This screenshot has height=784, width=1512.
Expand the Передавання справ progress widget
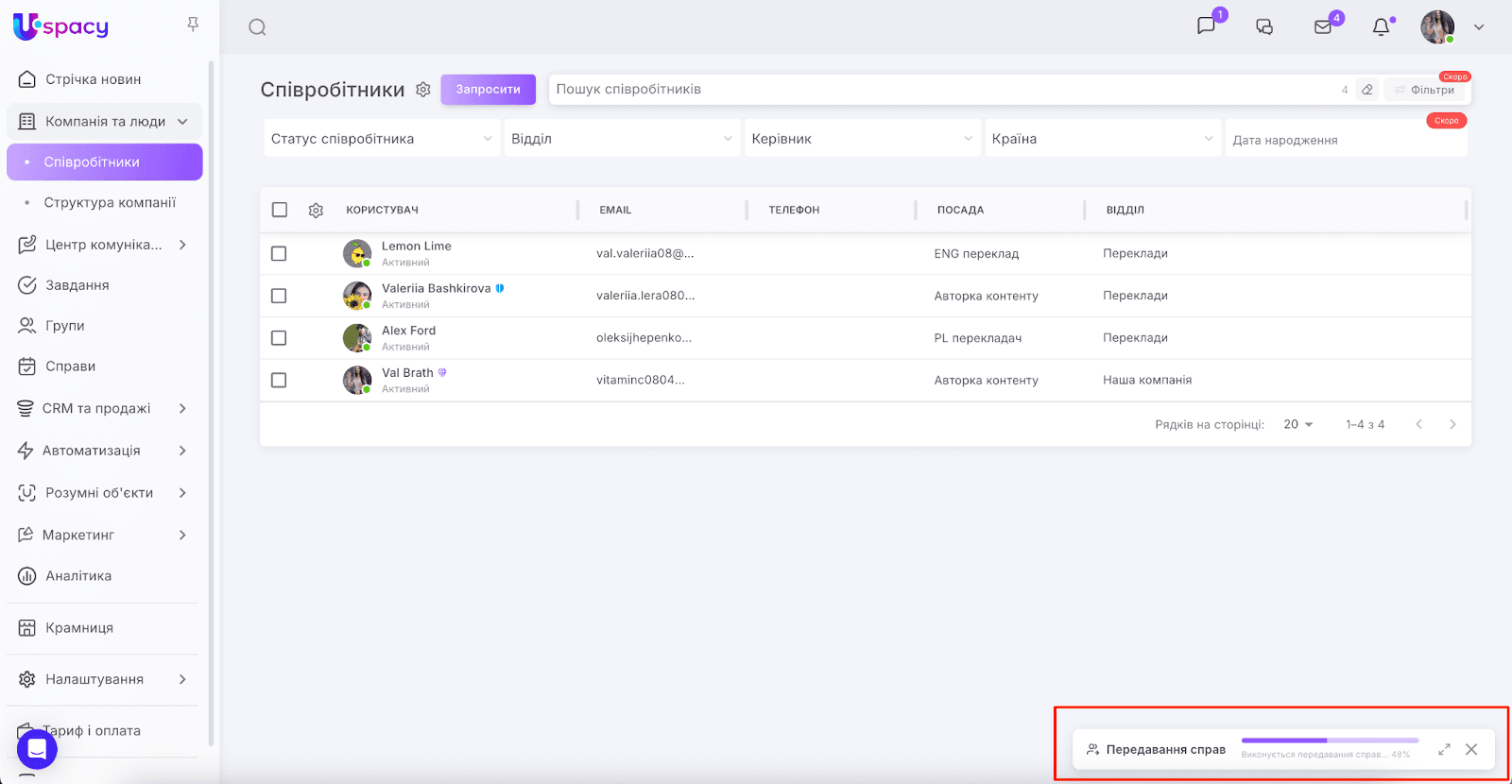tap(1444, 749)
